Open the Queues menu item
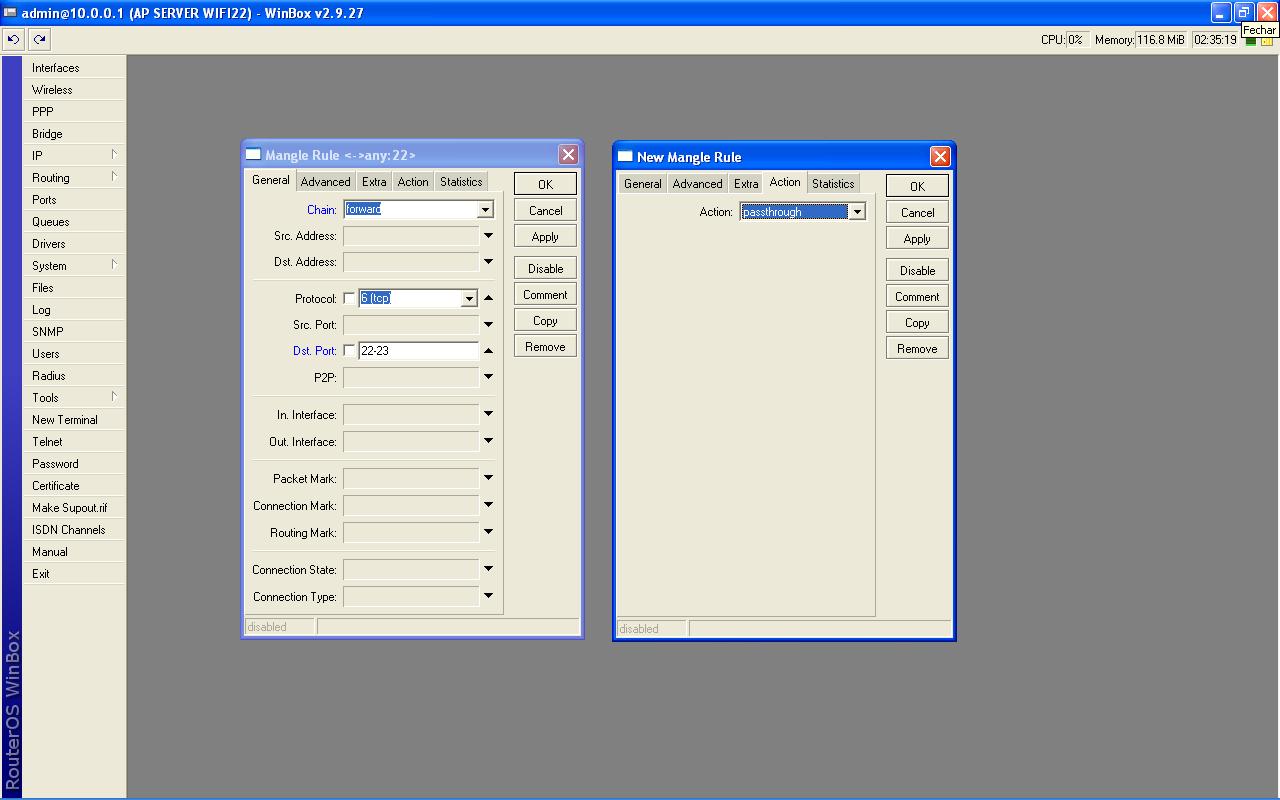Viewport: 1280px width, 800px height. 75,222
